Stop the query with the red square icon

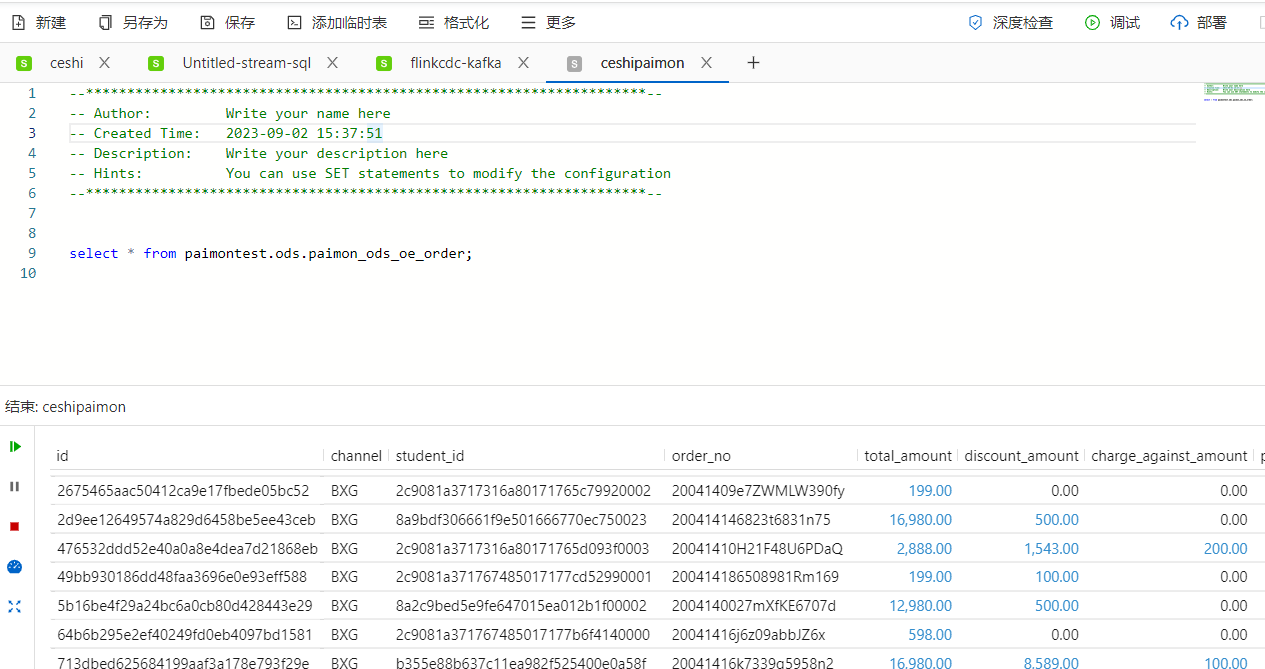[15, 526]
